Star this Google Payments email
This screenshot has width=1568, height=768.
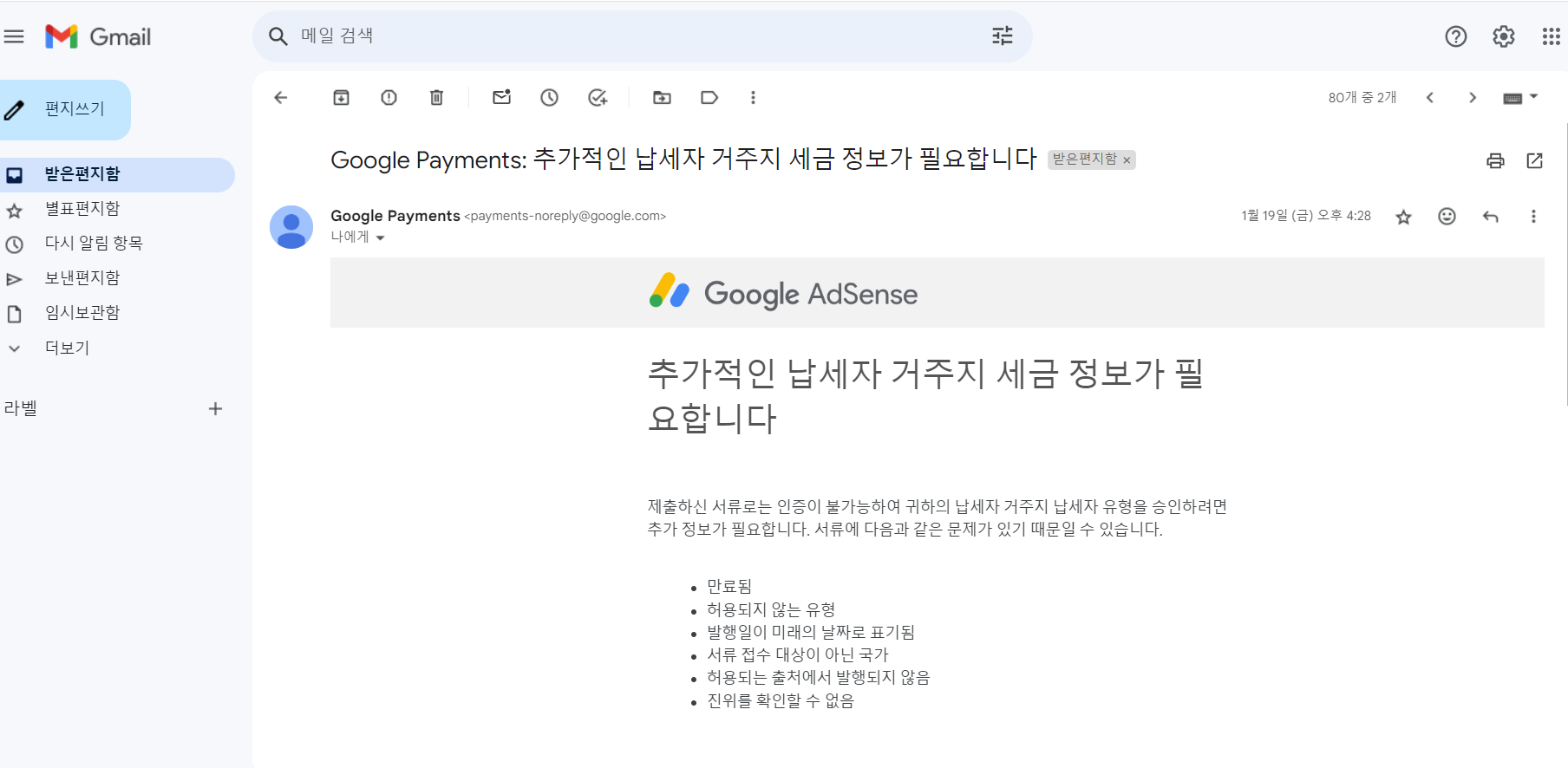point(1403,217)
